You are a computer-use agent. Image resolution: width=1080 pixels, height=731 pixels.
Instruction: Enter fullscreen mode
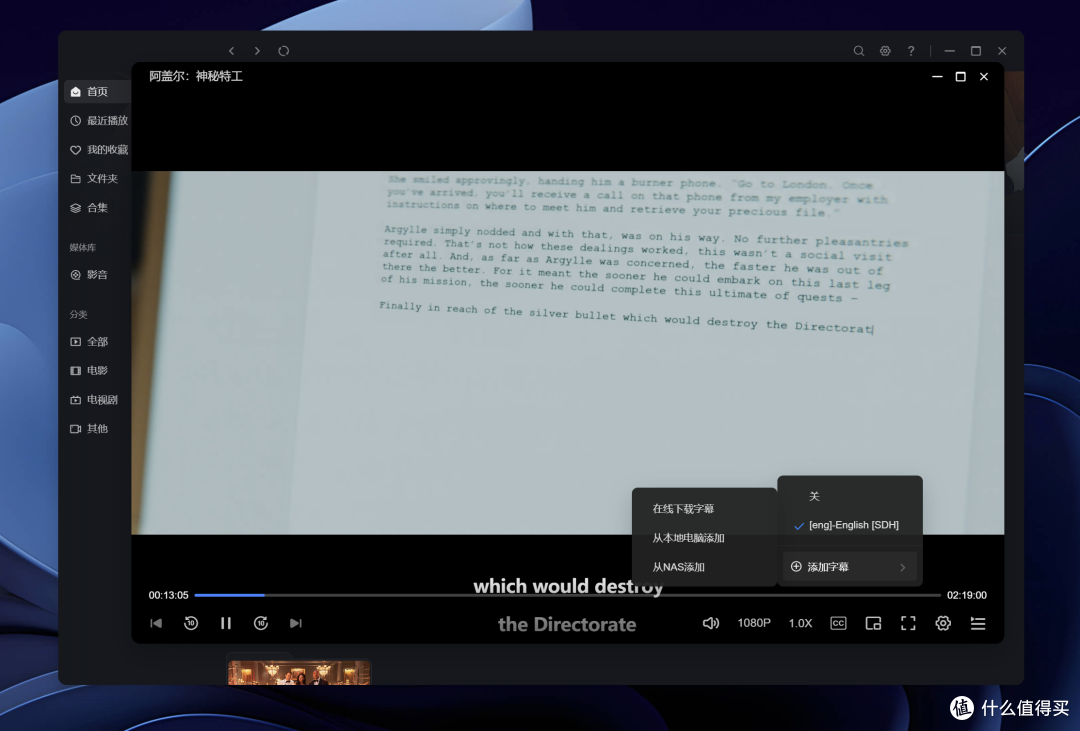(x=908, y=623)
